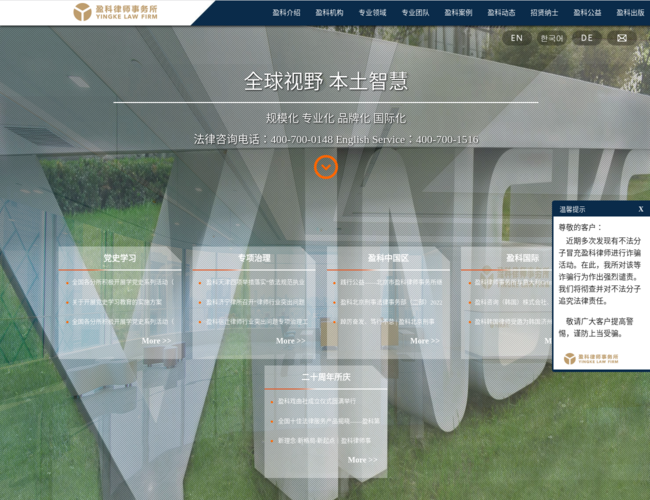The width and height of the screenshot is (650, 500).
Task: Go to 盈科公益 in the top menu
Action: tap(587, 13)
